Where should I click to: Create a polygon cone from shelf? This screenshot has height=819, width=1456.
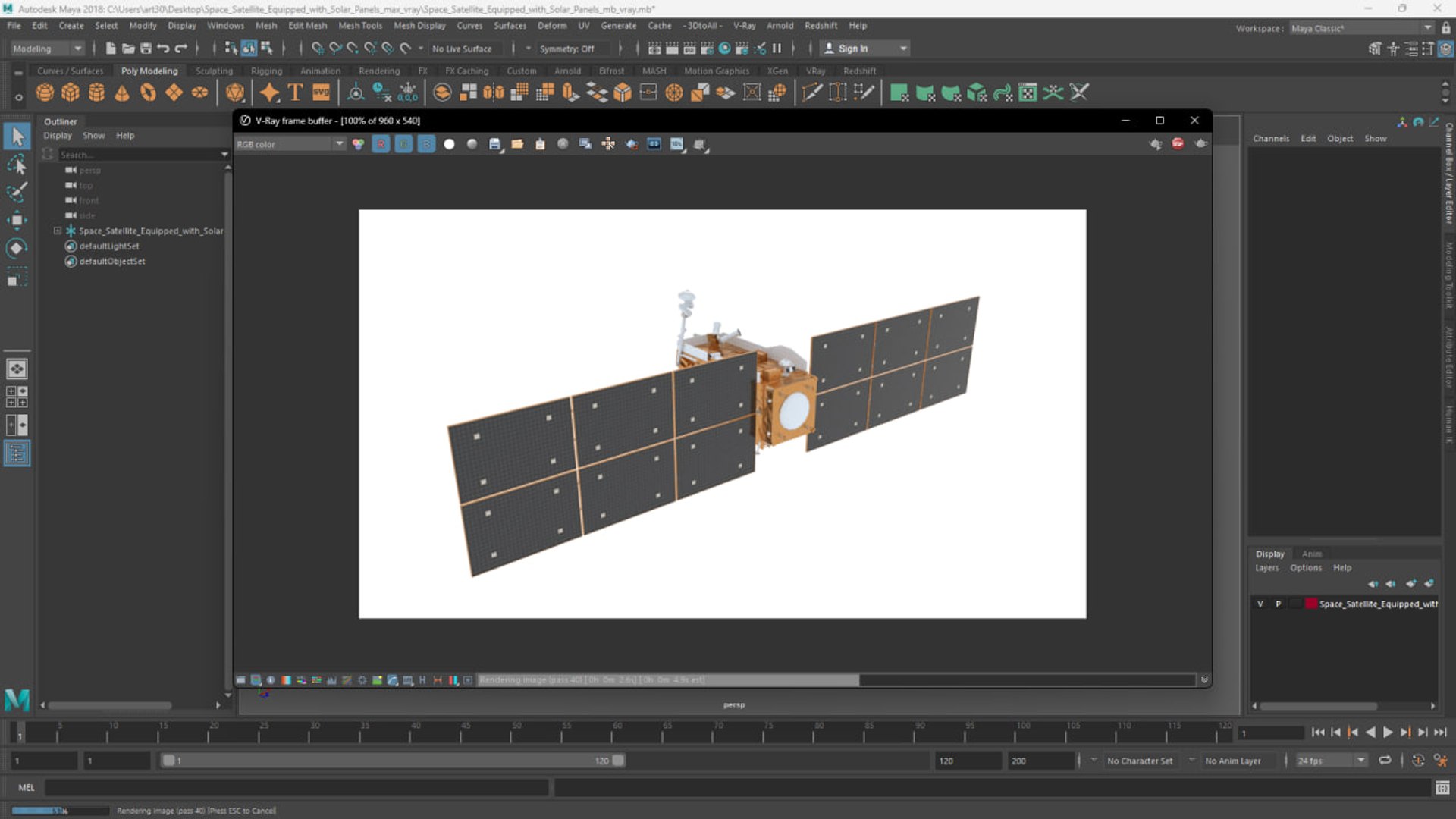[122, 93]
